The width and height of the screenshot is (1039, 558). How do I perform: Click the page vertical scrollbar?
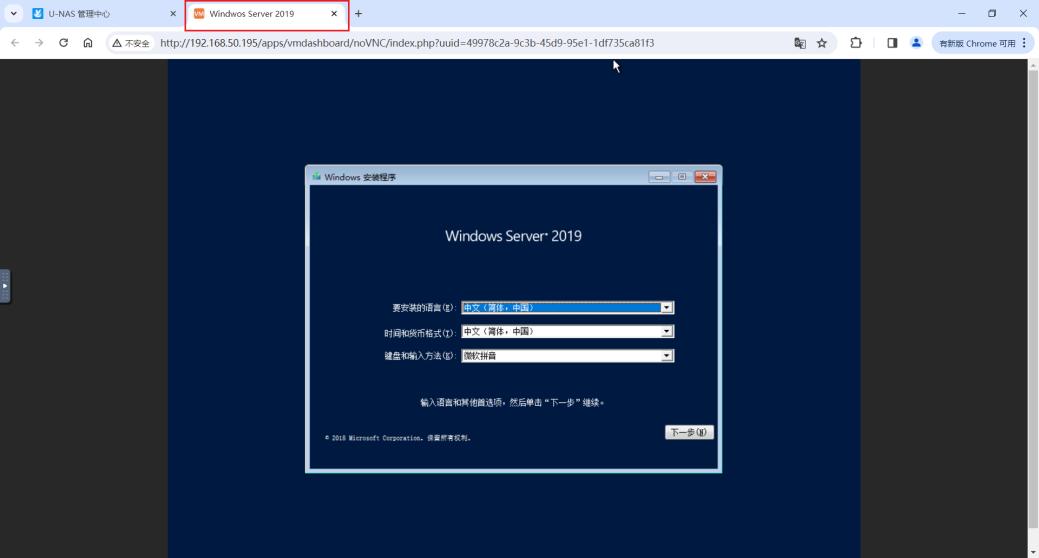(1033, 299)
